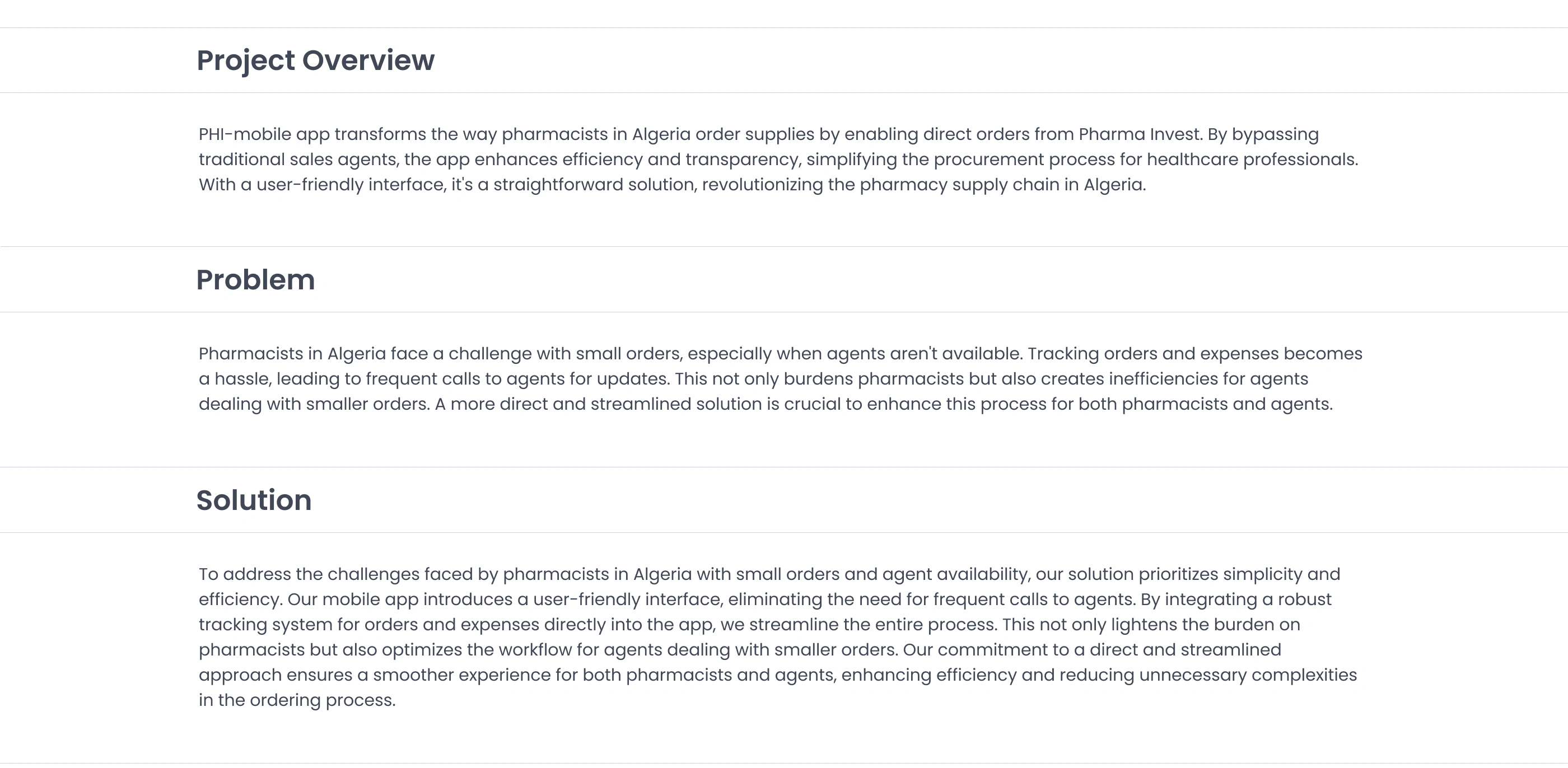1568x768 pixels.
Task: Click the "Problem" section heading
Action: click(x=255, y=280)
